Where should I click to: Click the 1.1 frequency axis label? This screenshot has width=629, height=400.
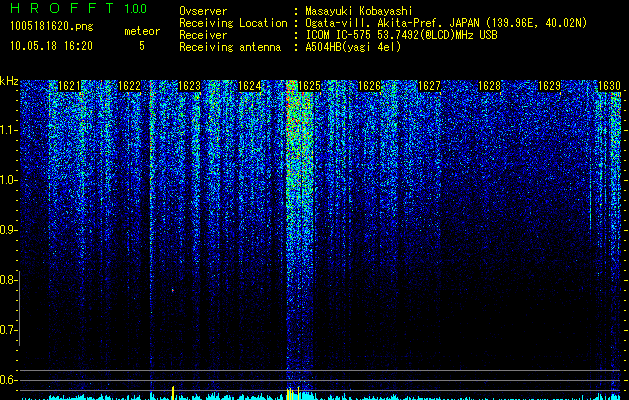click(6, 130)
